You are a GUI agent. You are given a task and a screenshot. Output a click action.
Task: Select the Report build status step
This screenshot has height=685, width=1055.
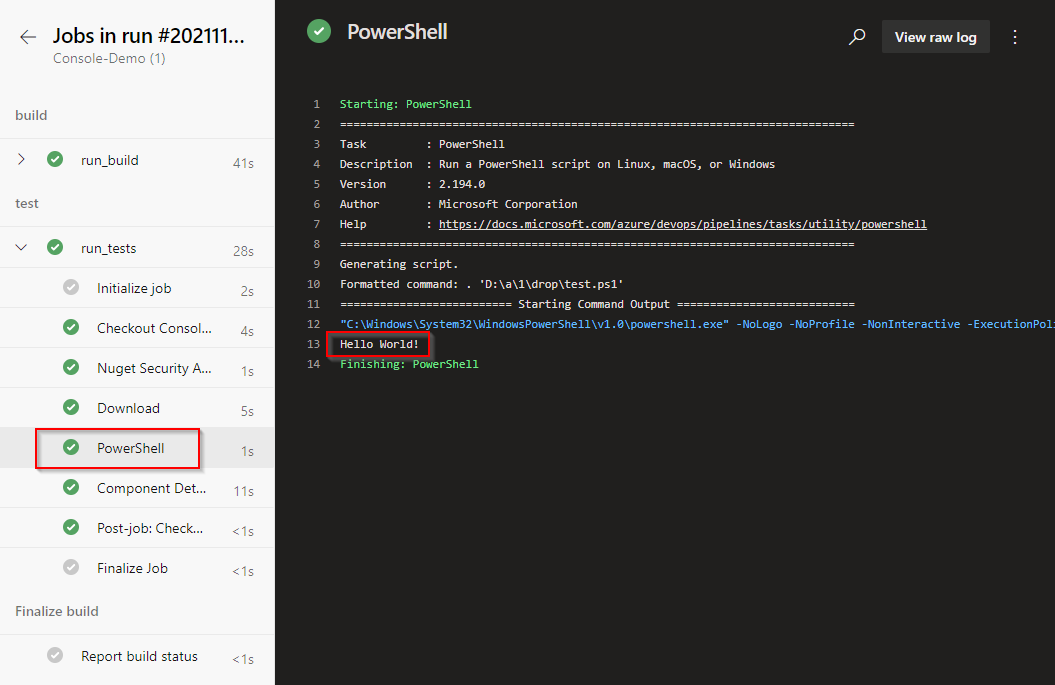point(139,656)
